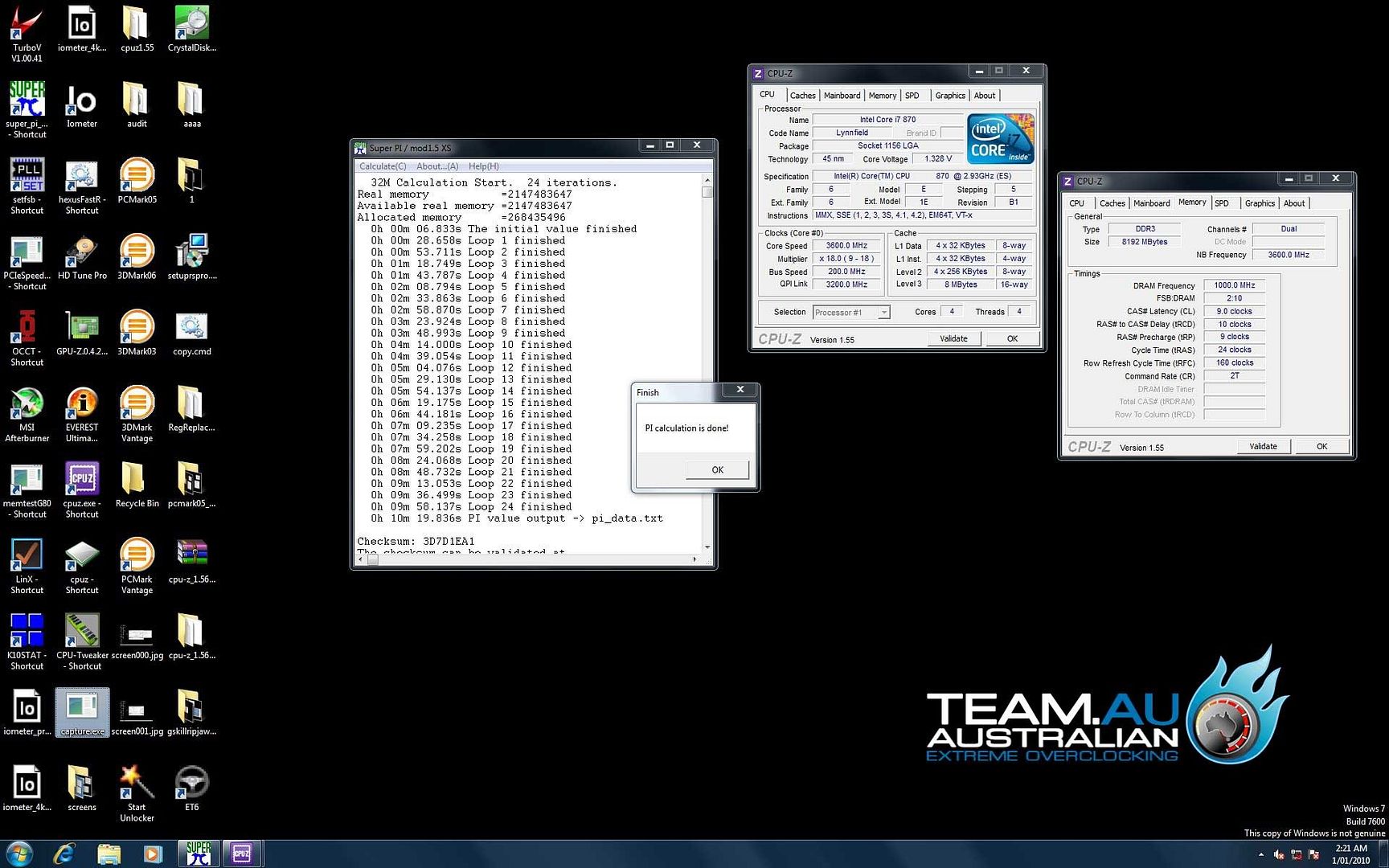Open CrystalDisk desktop shortcut
Viewport: 1389px width, 868px height.
[191, 29]
